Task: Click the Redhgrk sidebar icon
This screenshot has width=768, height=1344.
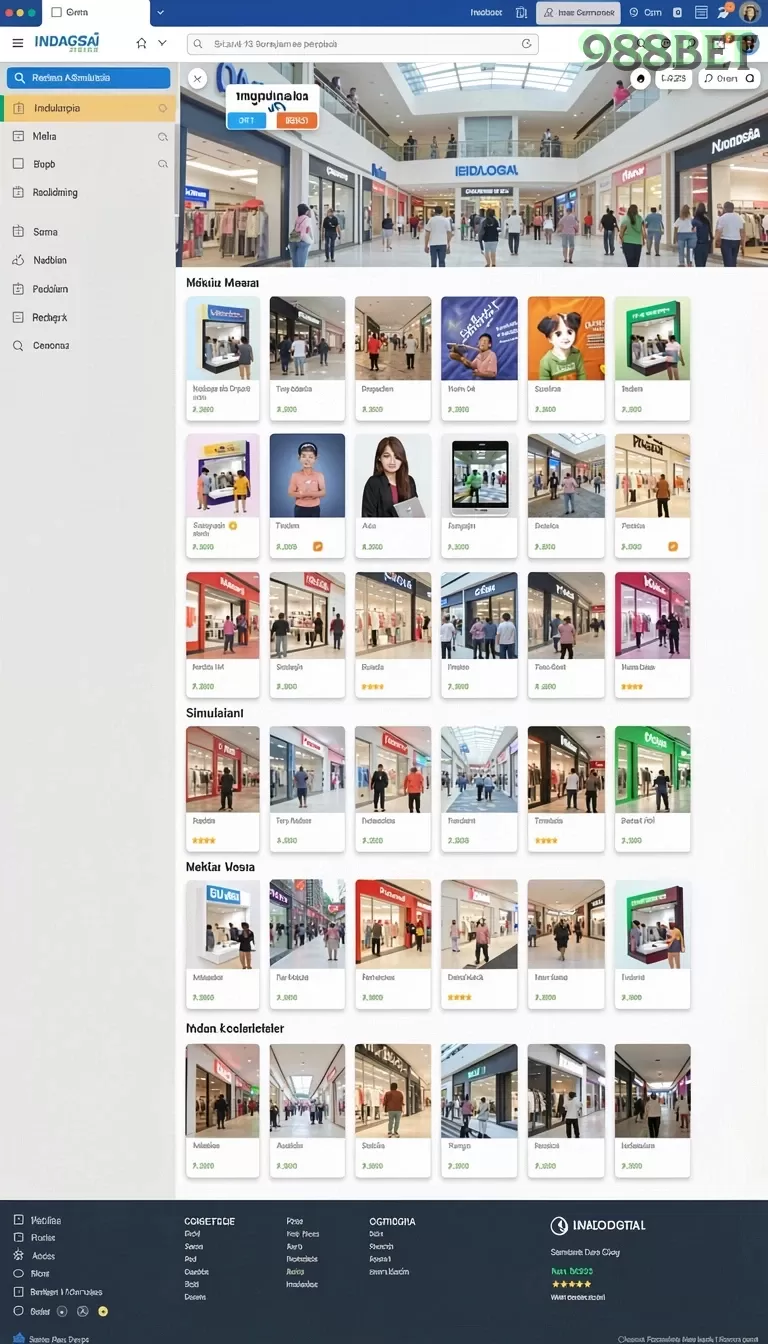Action: [17, 317]
